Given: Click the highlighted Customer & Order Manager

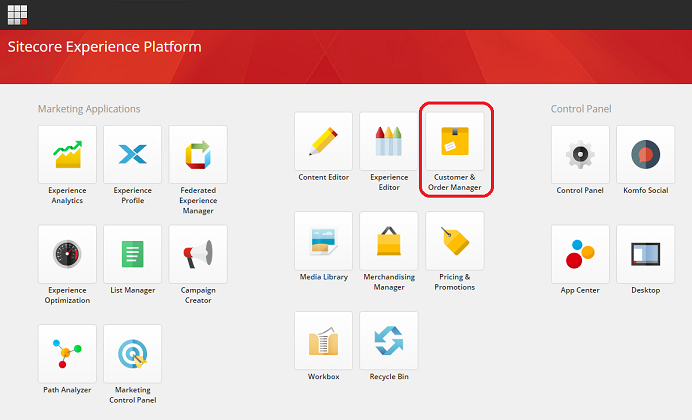Looking at the screenshot, I should coord(455,141).
